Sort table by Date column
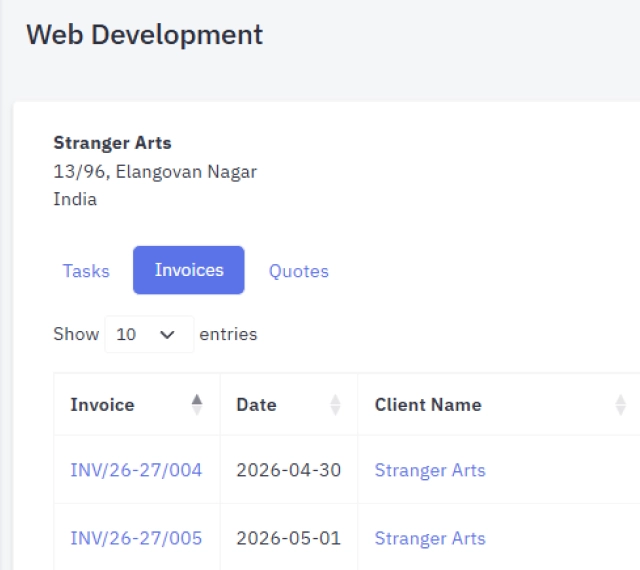Viewport: 640px width, 570px height. tap(335, 405)
